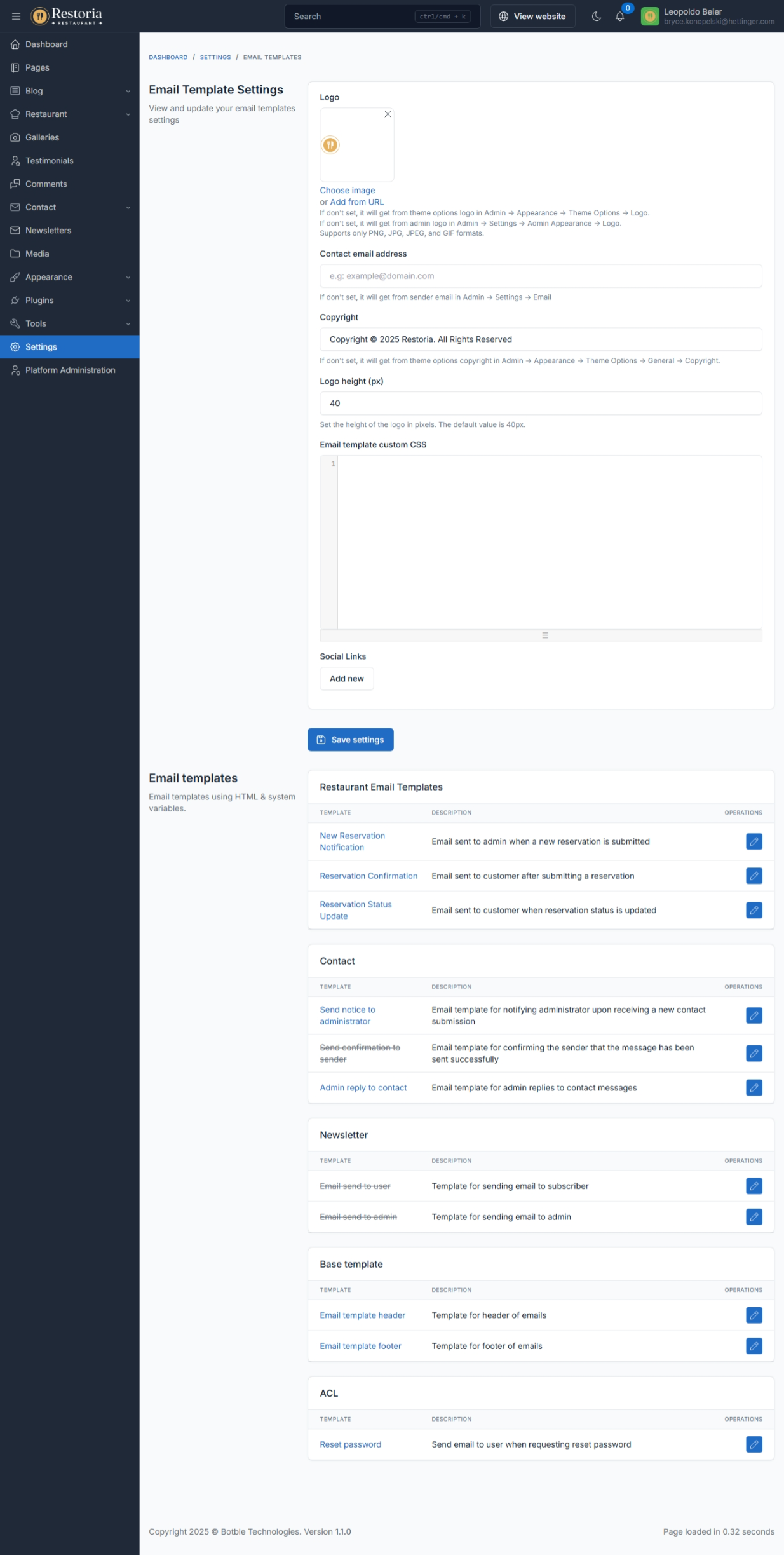784x1555 pixels.
Task: Click edit icon for Email template header
Action: pyautogui.click(x=754, y=1315)
